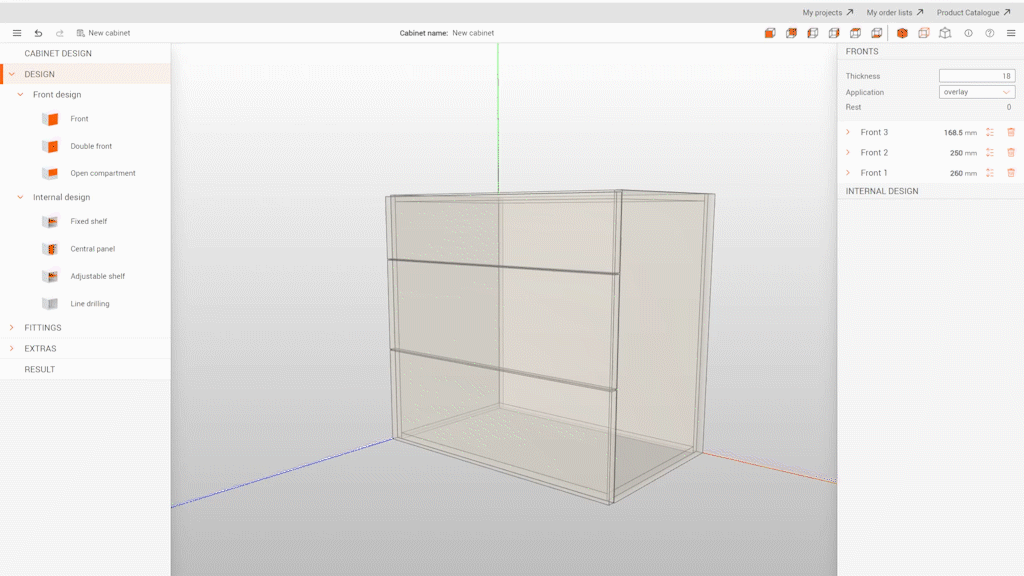Select the Front tool in Front design
The image size is (1024, 576).
coord(80,118)
